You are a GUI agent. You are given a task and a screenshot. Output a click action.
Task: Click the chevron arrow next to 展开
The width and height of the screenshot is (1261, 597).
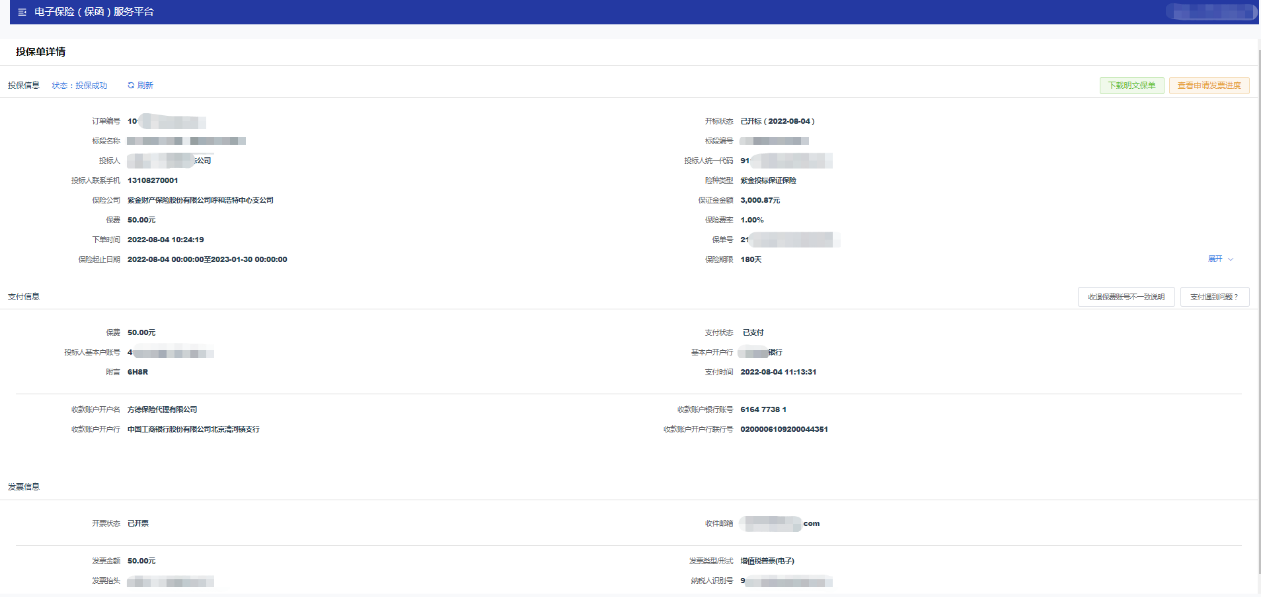click(1230, 259)
